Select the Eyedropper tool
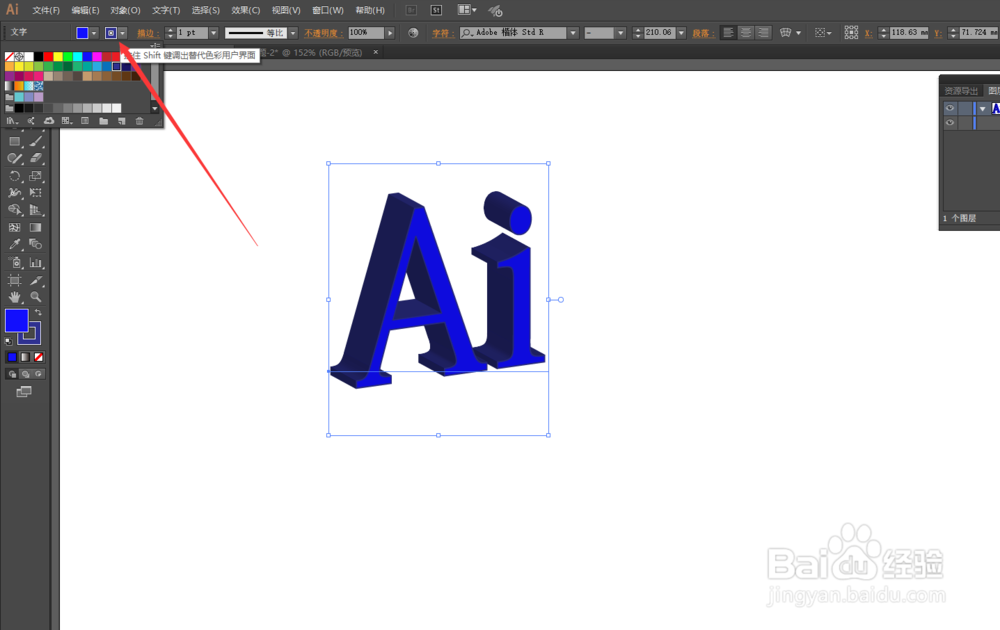 click(x=15, y=244)
